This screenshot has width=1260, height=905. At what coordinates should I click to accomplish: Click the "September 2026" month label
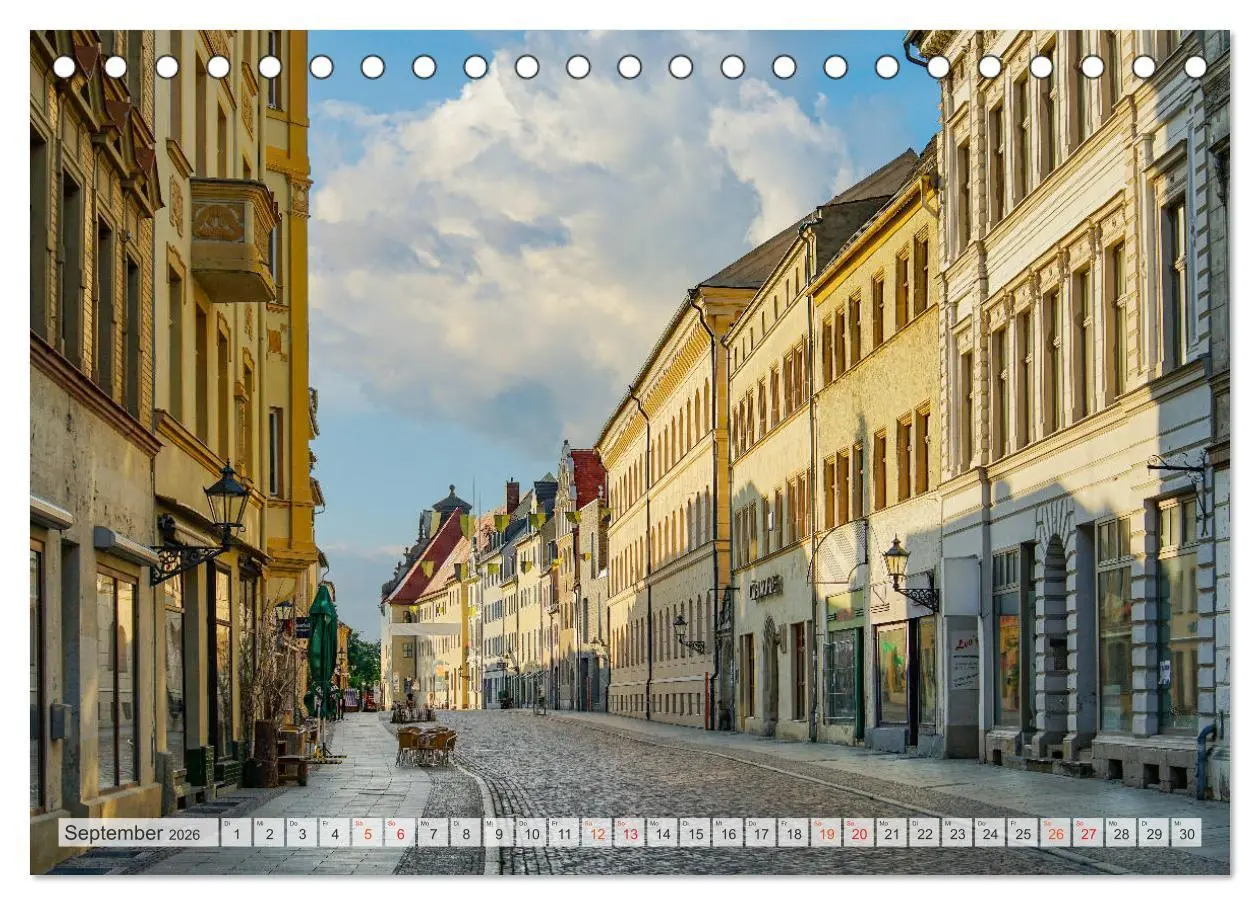pos(133,833)
